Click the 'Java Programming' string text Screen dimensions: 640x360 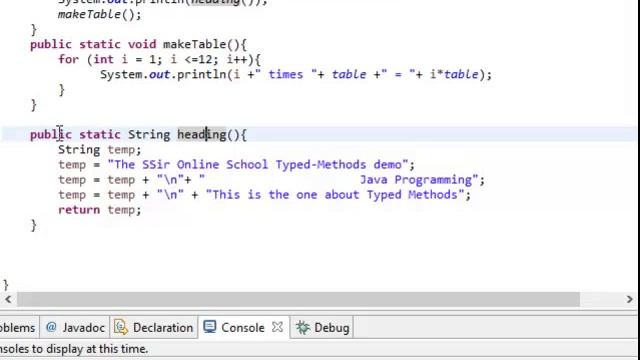tap(416, 180)
